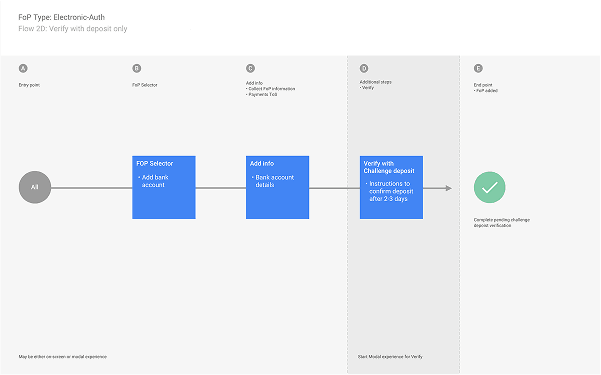Click the step E circle badge

478,68
